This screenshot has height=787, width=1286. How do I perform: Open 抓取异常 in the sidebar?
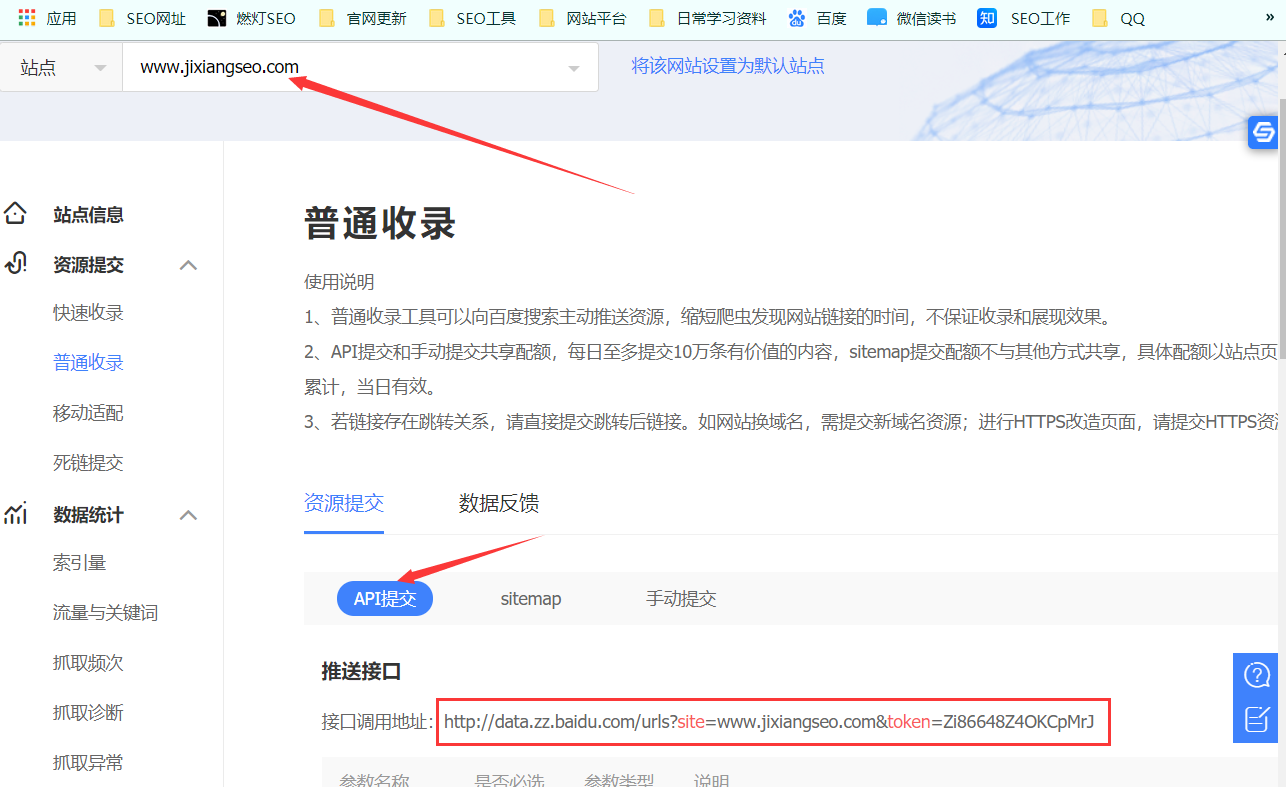pyautogui.click(x=88, y=763)
